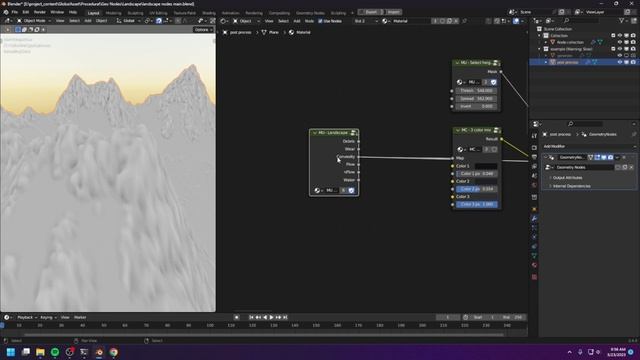Viewport: 640px width, 360px height.
Task: Open File Explorer from the taskbar
Action: [x=40, y=352]
